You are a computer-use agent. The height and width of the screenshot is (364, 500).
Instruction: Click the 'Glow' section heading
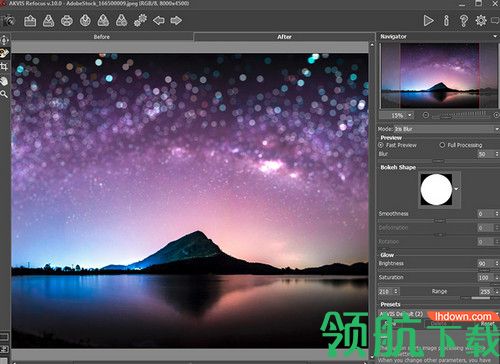point(387,255)
